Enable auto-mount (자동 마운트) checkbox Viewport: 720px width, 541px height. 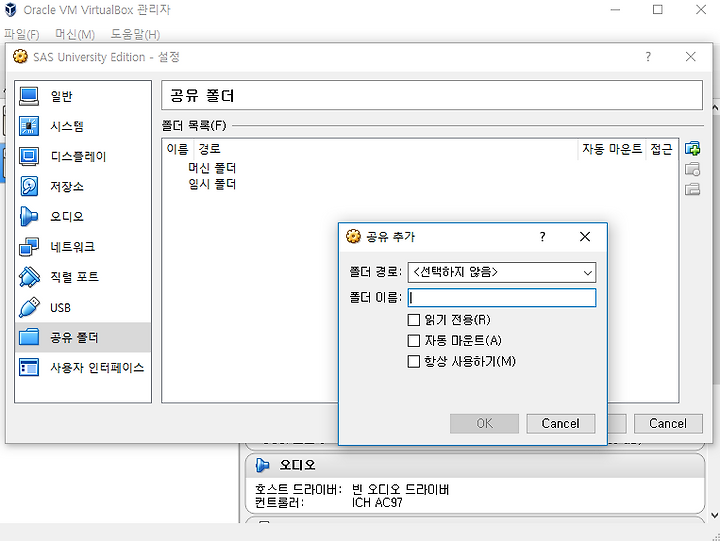coord(414,340)
